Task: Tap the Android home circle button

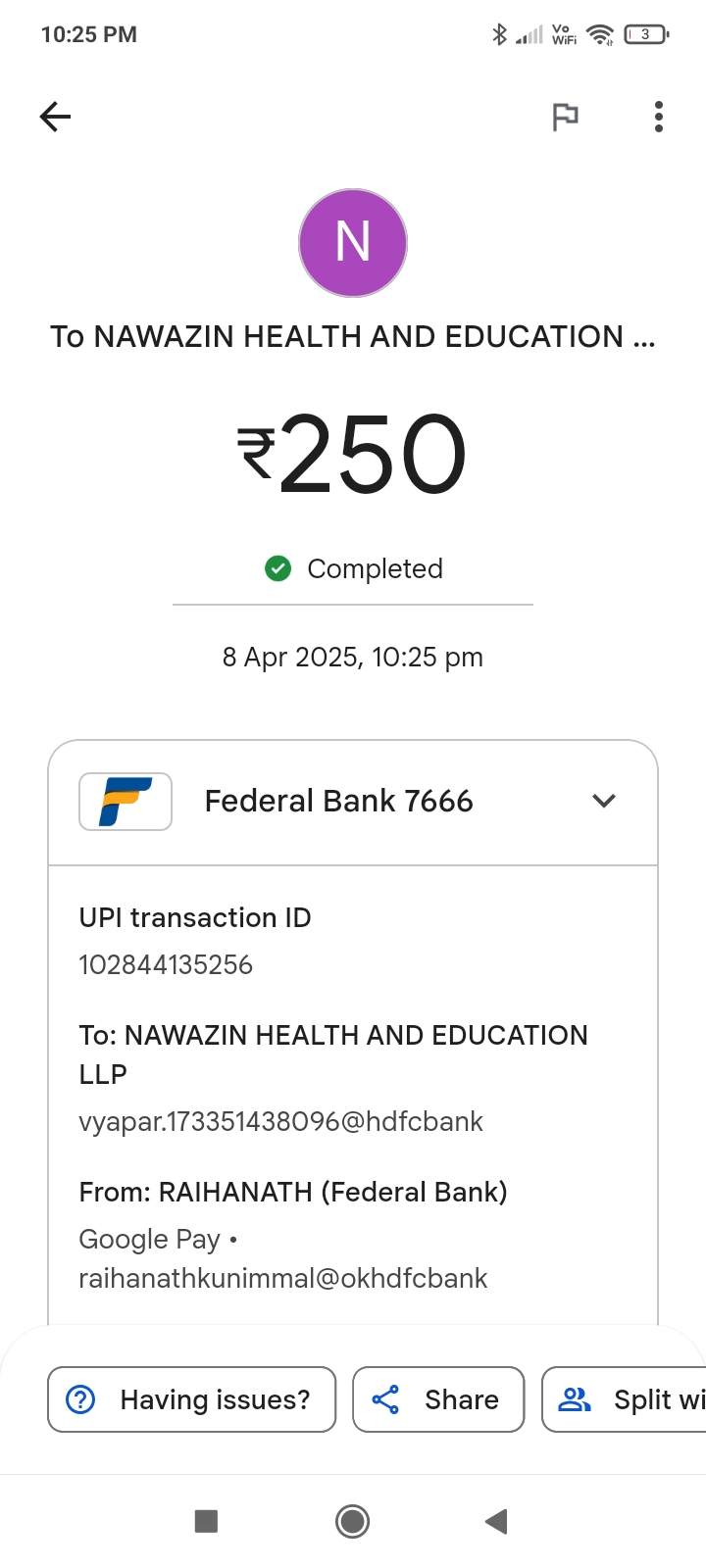Action: coord(353,1521)
